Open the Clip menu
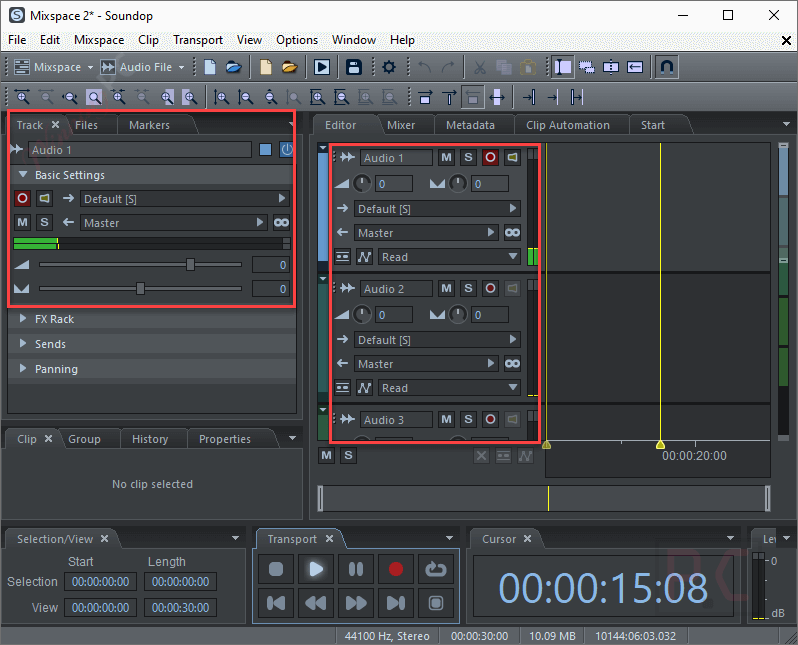Viewport: 798px width, 645px height. tap(148, 40)
